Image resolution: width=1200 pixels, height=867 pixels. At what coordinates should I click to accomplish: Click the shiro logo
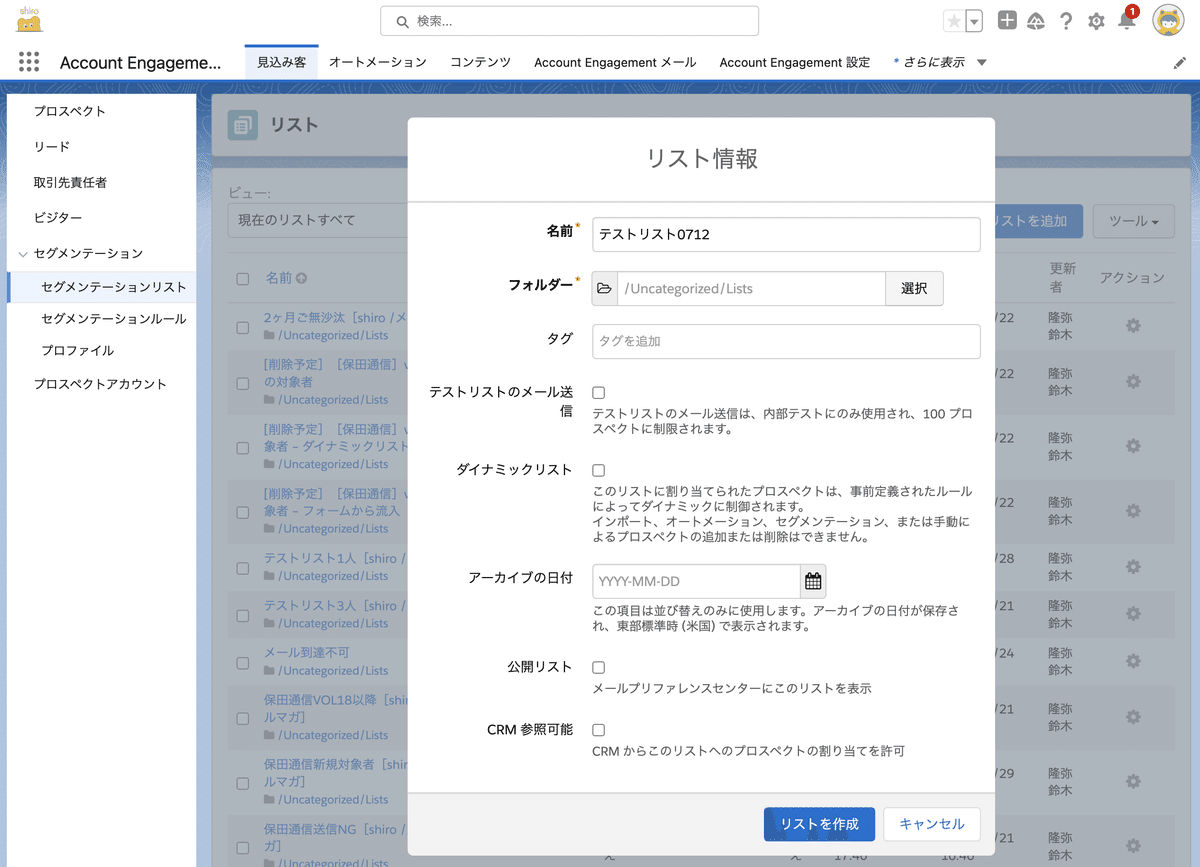[30, 18]
